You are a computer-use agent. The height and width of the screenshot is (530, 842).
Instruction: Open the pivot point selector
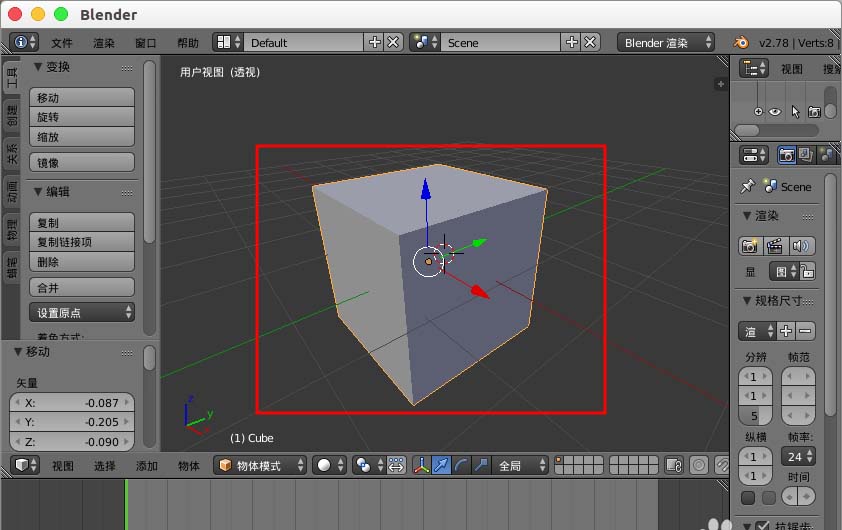coord(368,465)
